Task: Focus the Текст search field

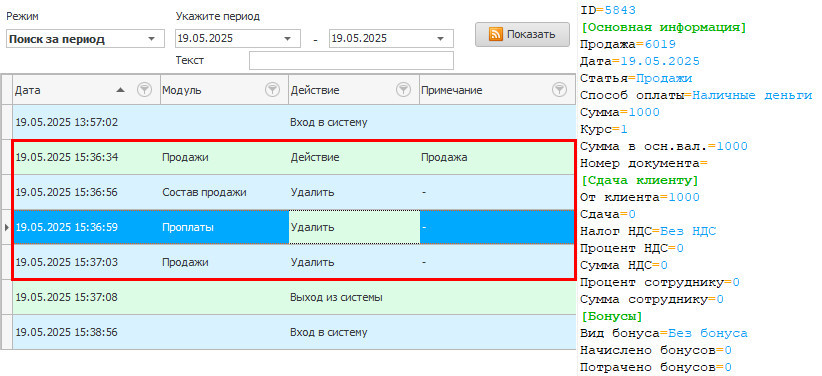Action: (351, 60)
